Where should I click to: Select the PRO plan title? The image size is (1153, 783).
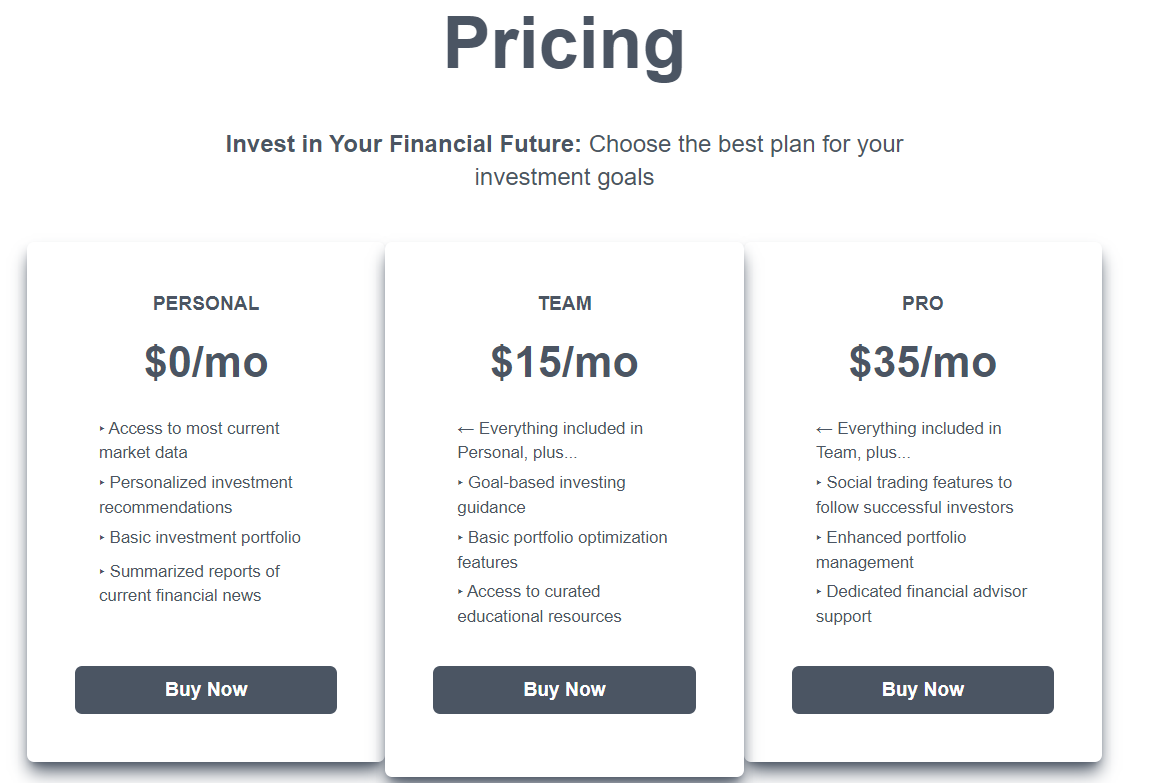pos(922,304)
